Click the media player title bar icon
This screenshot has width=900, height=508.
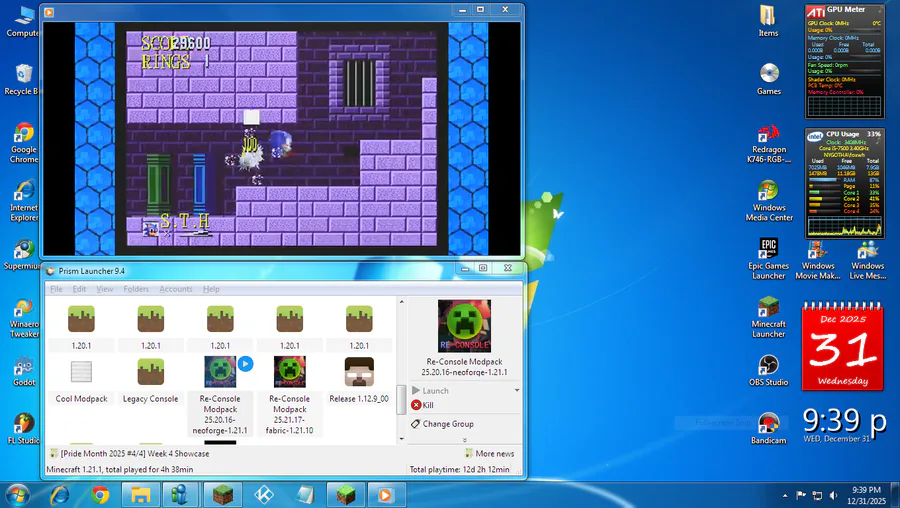coord(49,12)
